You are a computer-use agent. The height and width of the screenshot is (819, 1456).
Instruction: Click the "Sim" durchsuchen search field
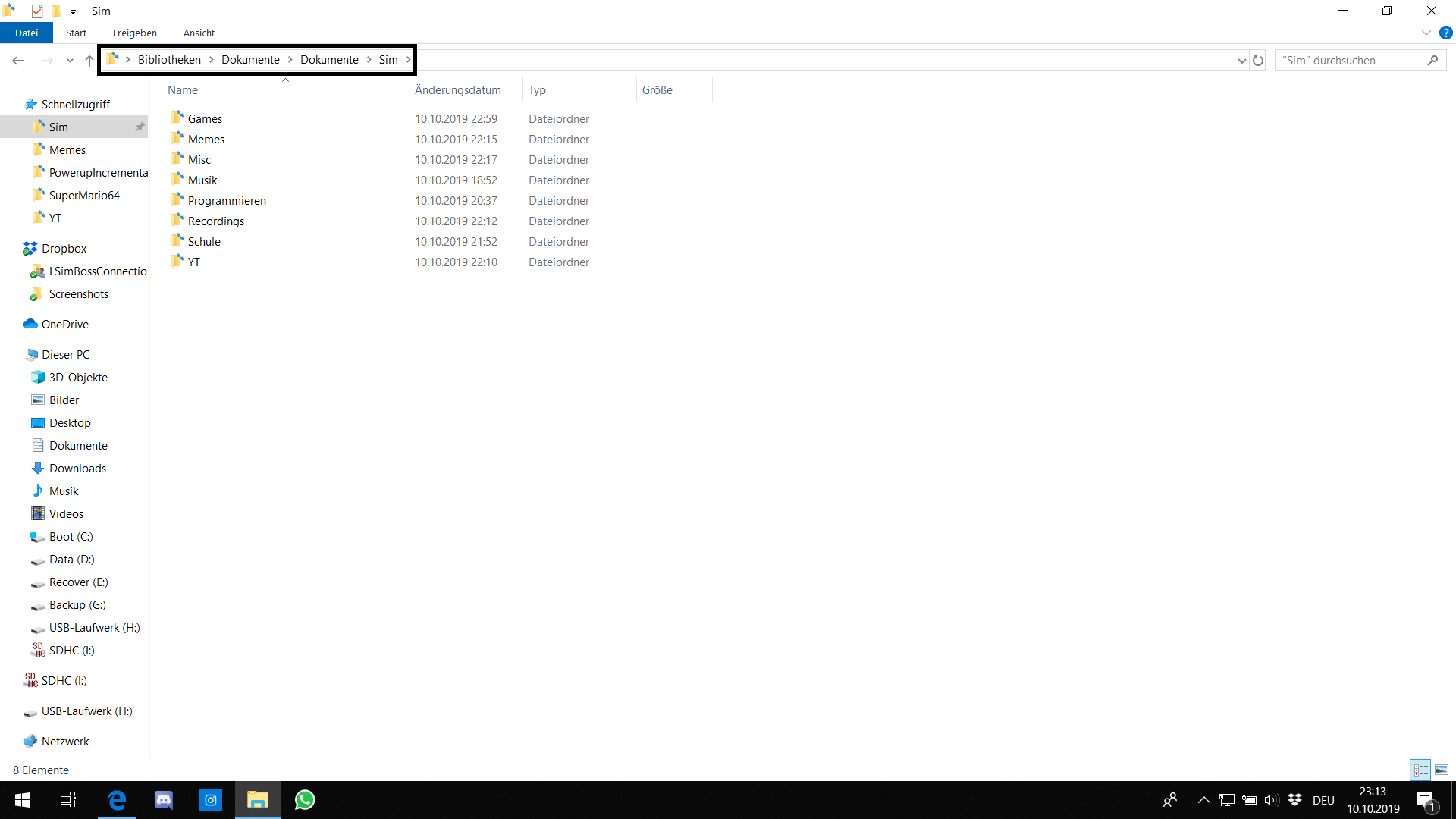point(1350,60)
